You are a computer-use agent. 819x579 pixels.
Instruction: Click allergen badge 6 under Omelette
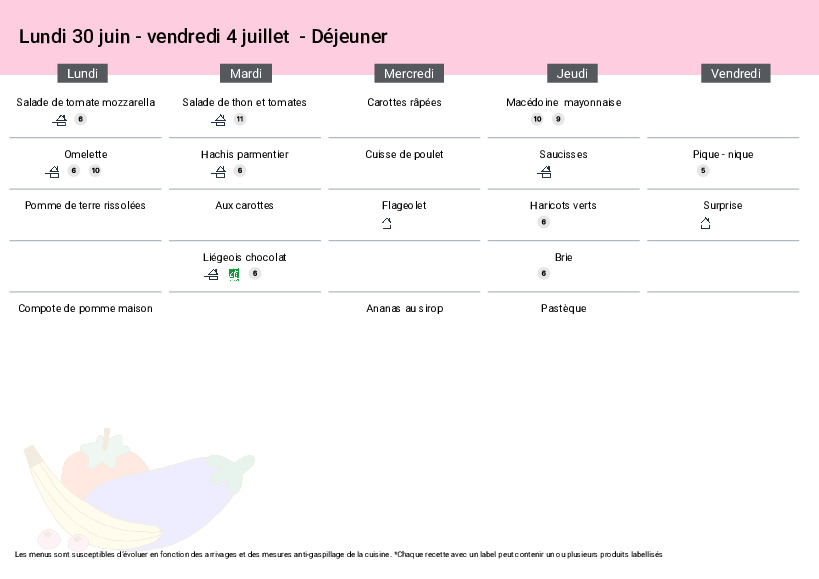(x=74, y=170)
